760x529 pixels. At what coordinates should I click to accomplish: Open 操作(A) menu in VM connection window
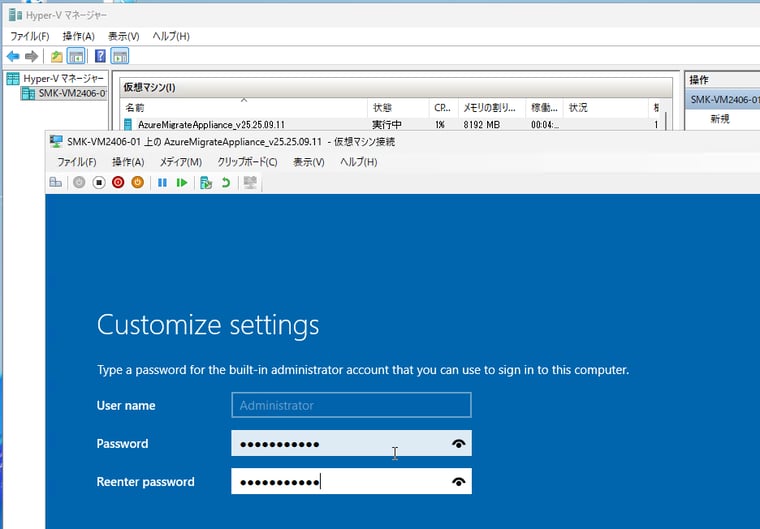pyautogui.click(x=128, y=162)
